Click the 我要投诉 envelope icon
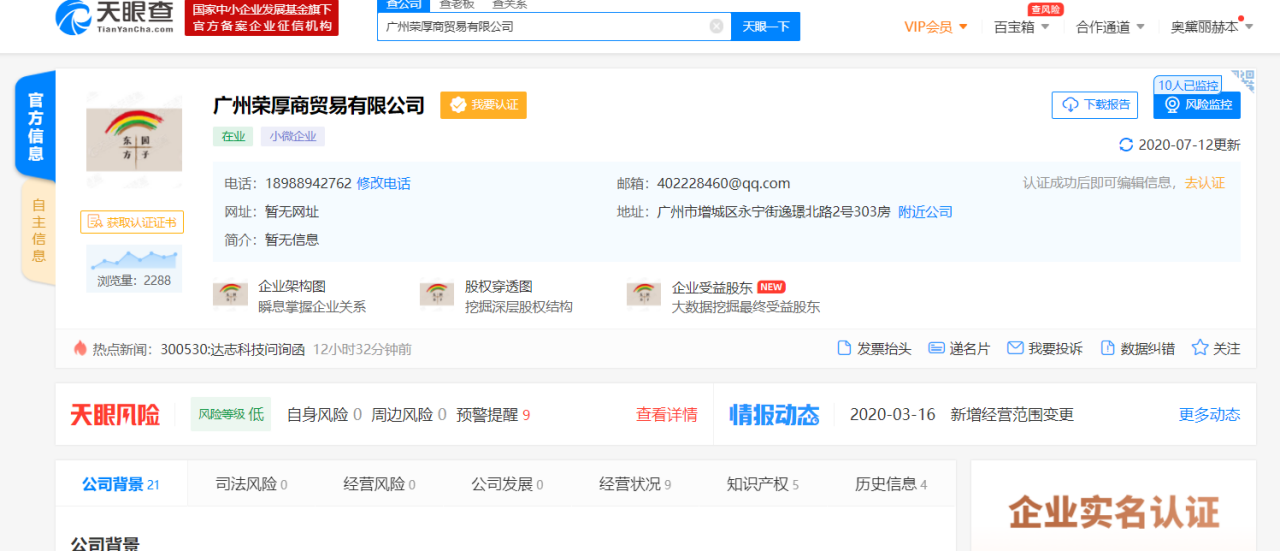This screenshot has height=551, width=1280. pyautogui.click(x=1015, y=348)
